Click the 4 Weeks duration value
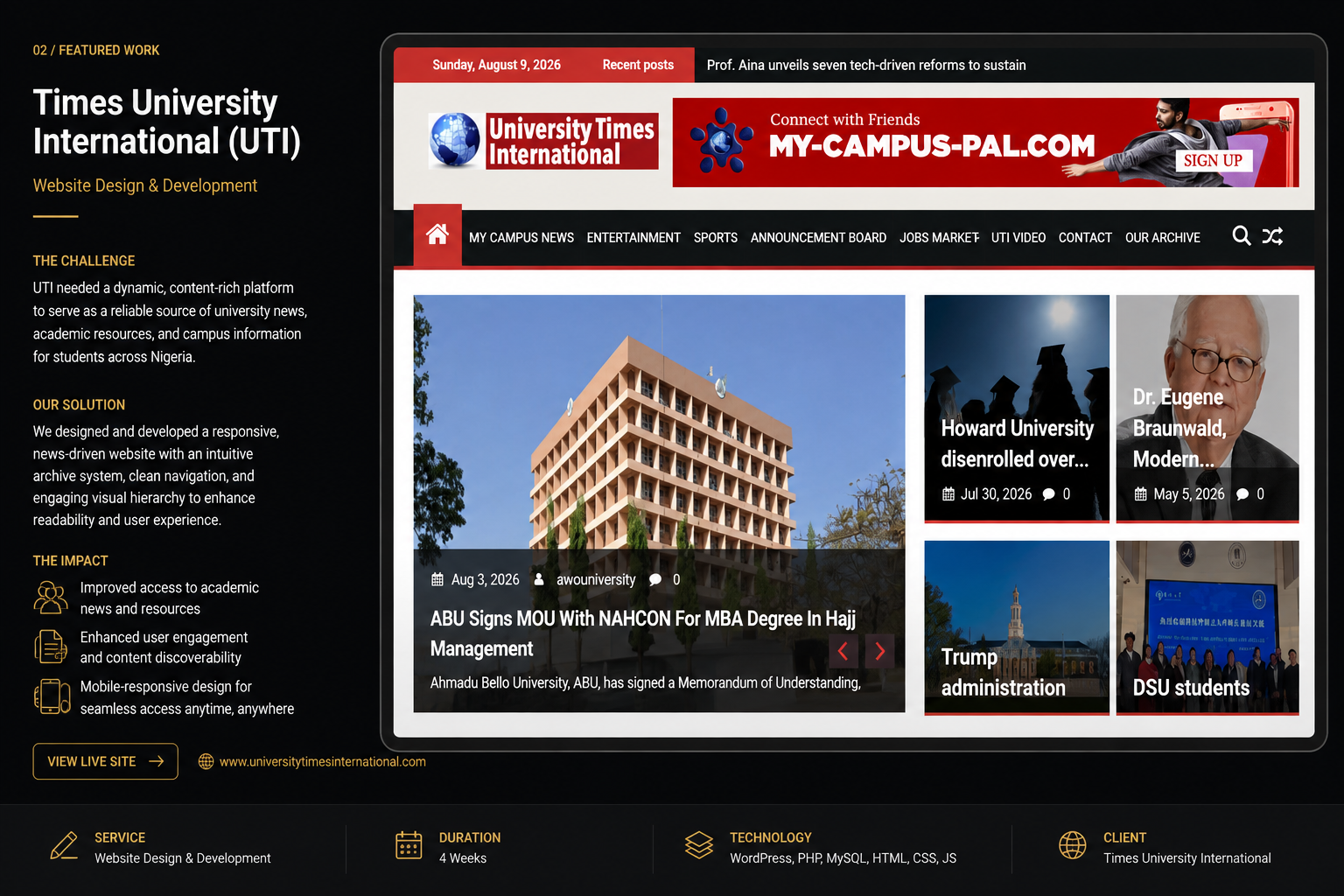The height and width of the screenshot is (896, 1344). click(463, 858)
